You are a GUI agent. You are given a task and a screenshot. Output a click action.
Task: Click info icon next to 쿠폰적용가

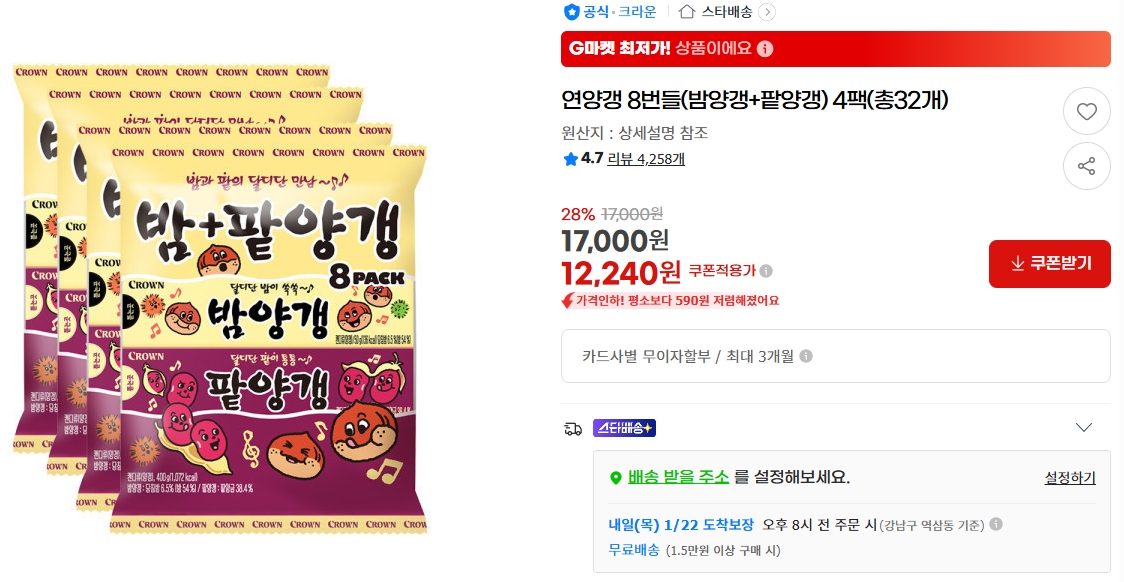(x=766, y=271)
